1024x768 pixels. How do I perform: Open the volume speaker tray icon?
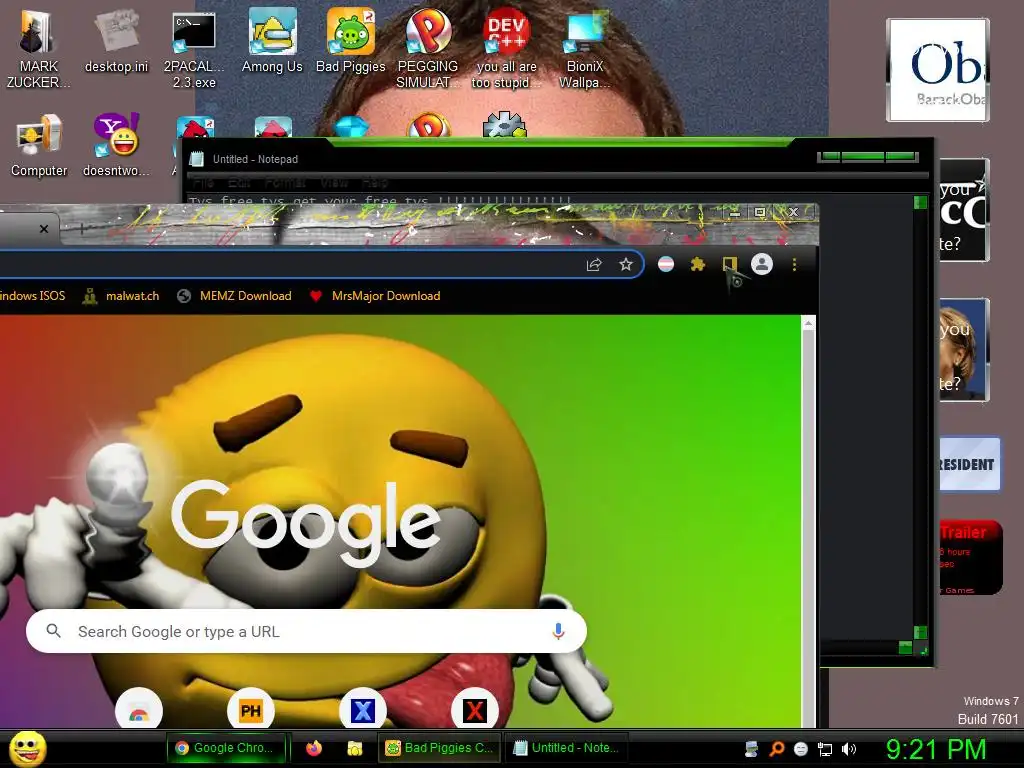[x=849, y=749]
